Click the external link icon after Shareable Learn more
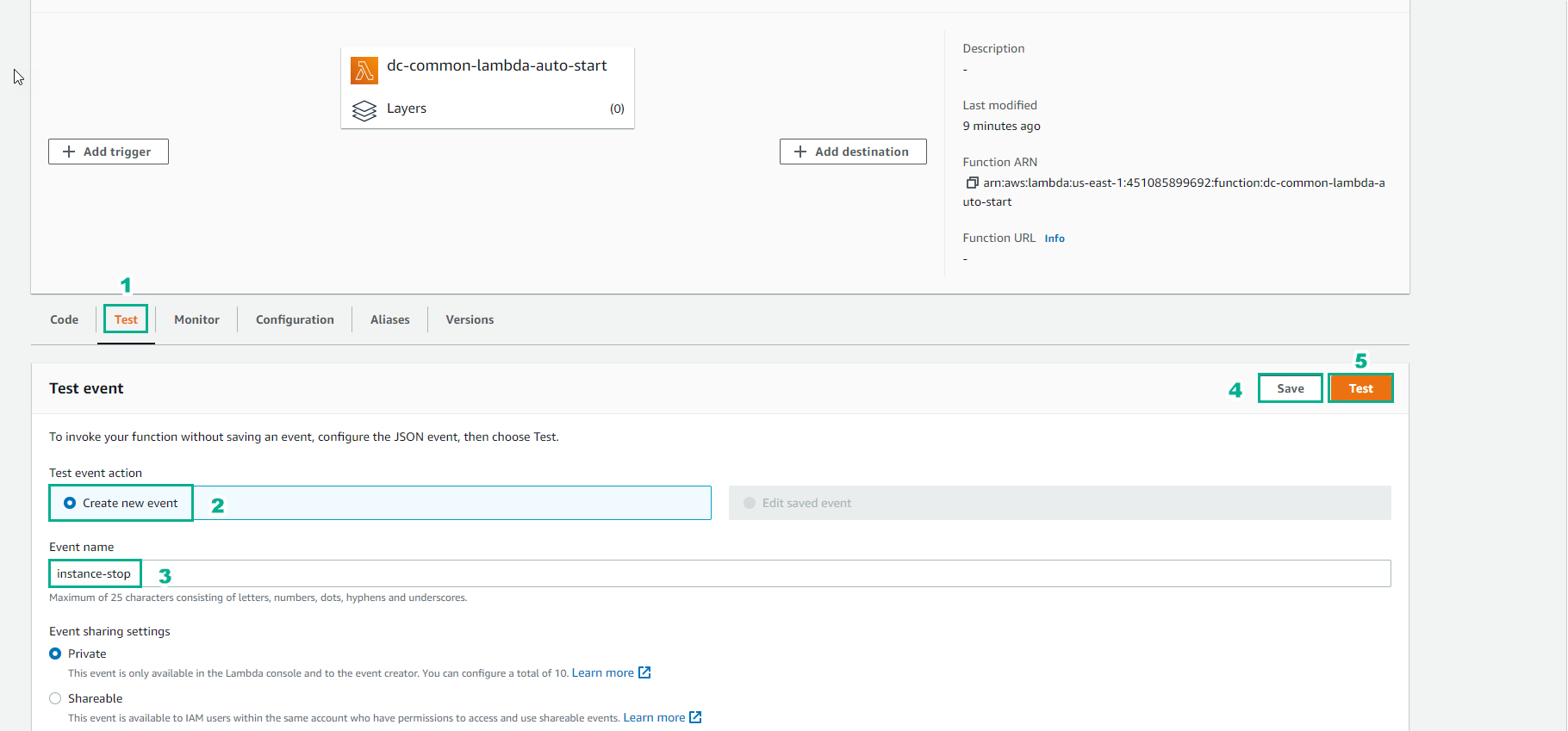This screenshot has width=1568, height=731. point(695,717)
